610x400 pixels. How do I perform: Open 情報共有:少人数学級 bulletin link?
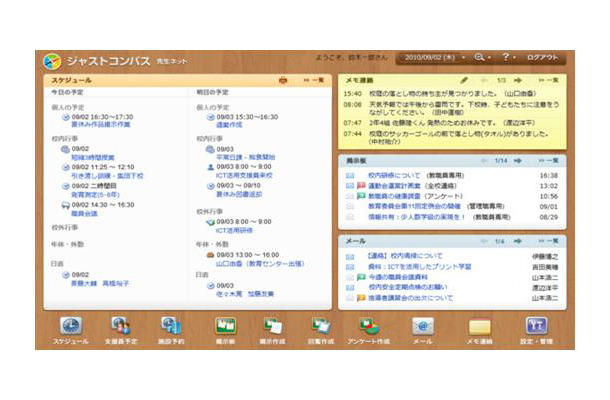click(417, 217)
